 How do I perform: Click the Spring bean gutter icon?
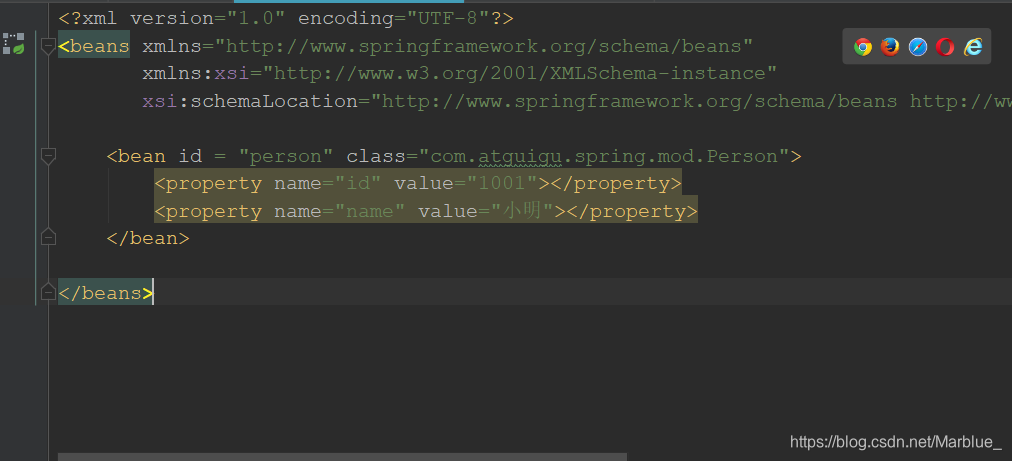(x=14, y=43)
